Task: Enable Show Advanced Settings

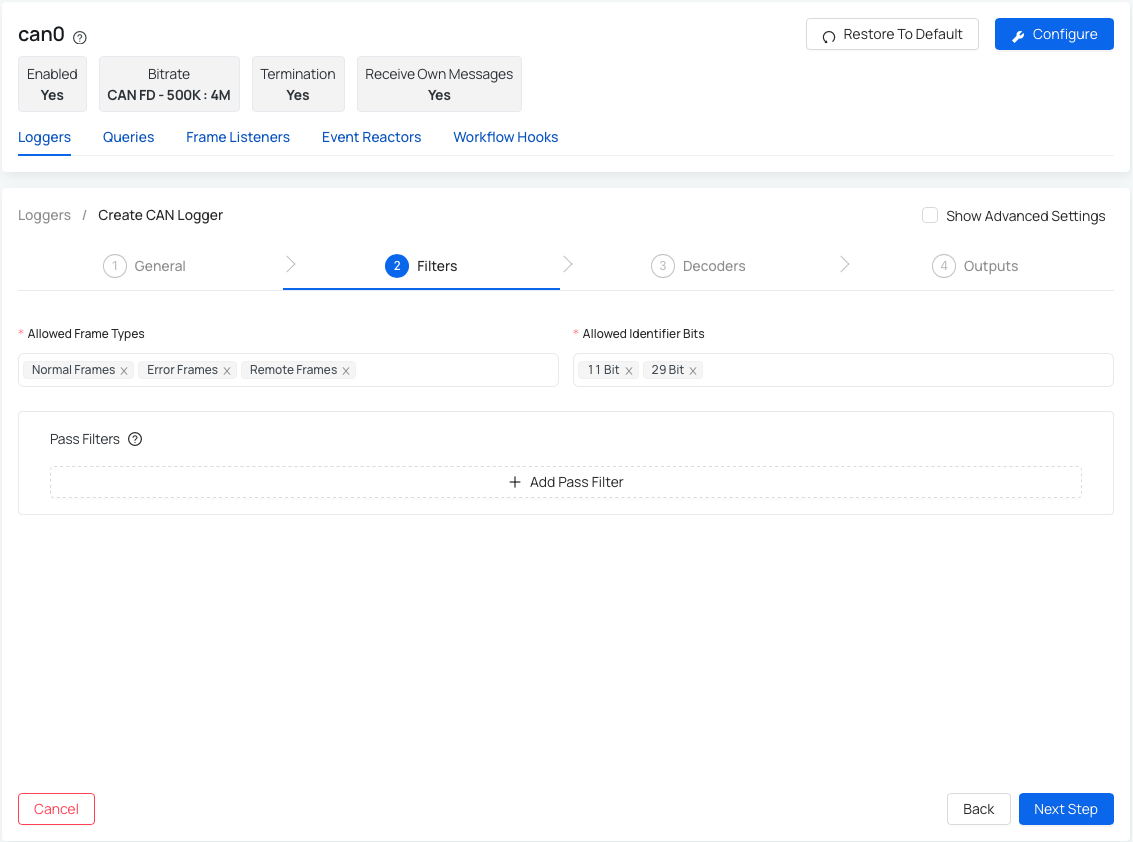Action: [x=929, y=215]
